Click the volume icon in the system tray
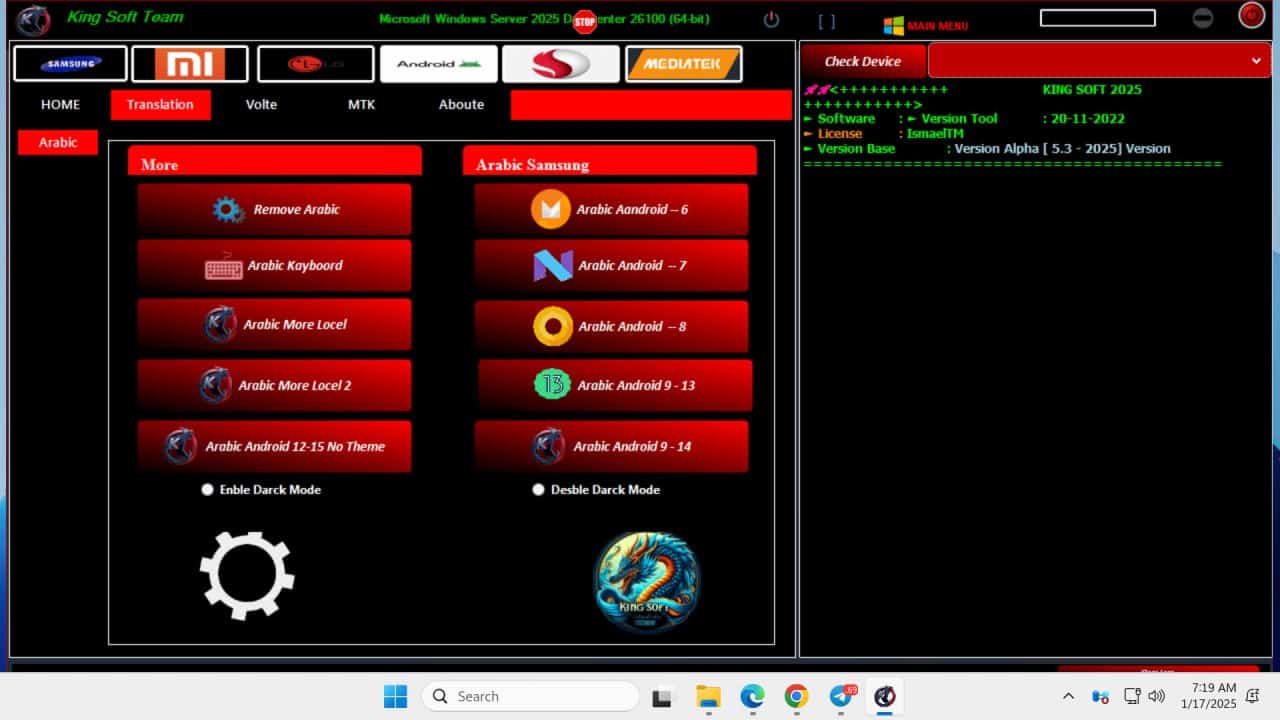This screenshot has height=720, width=1280. pos(1157,696)
